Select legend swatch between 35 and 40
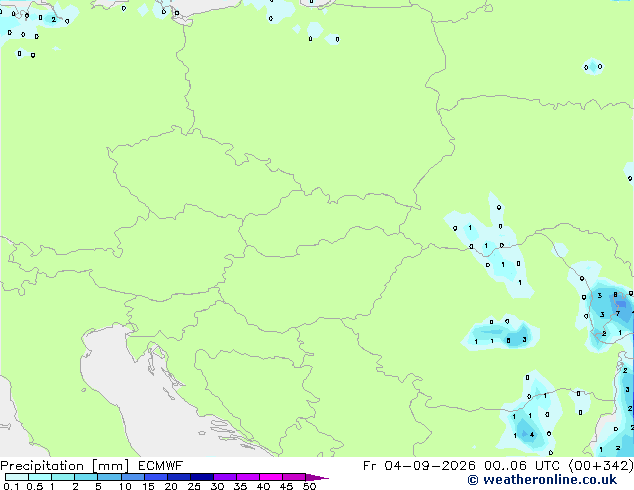 (248, 477)
